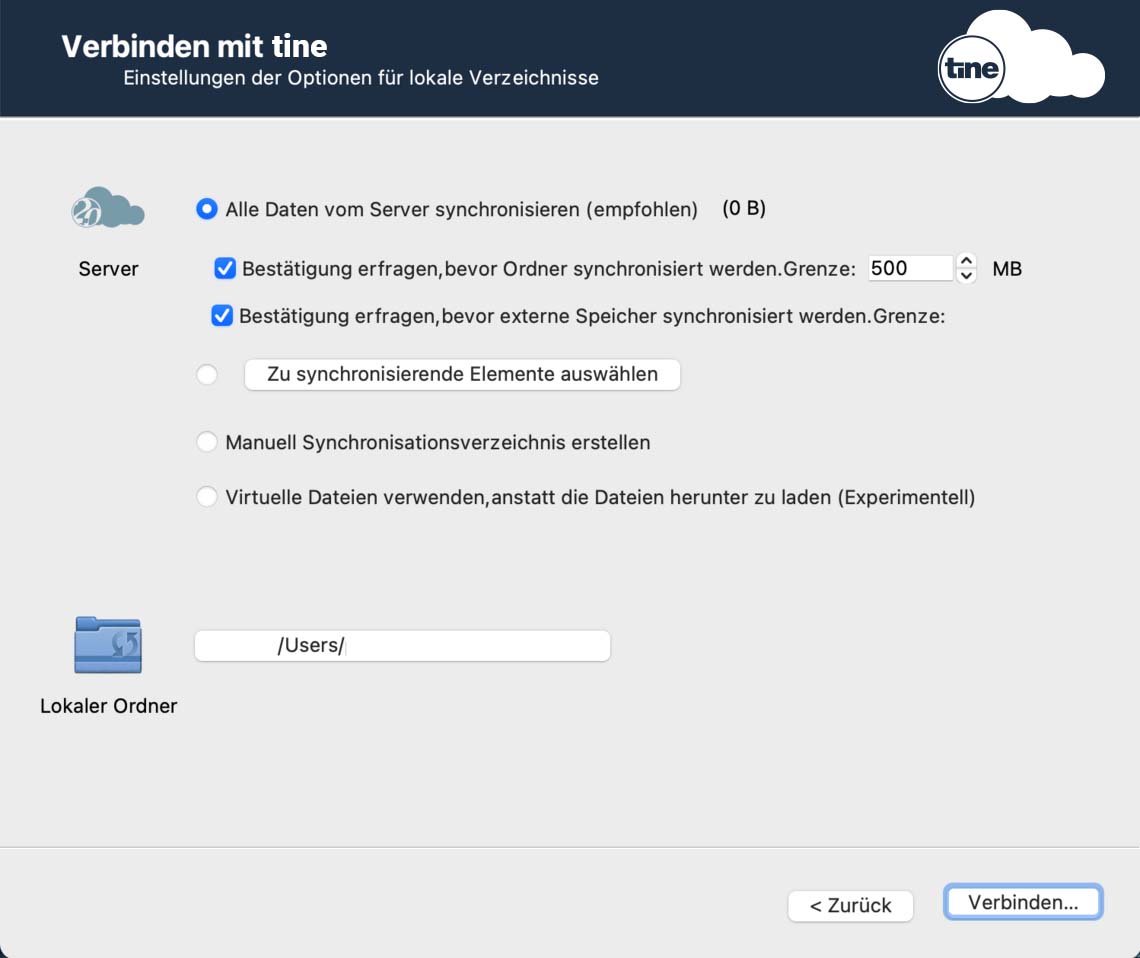Toggle external storage confirmation checkbox
1140x958 pixels.
(222, 316)
